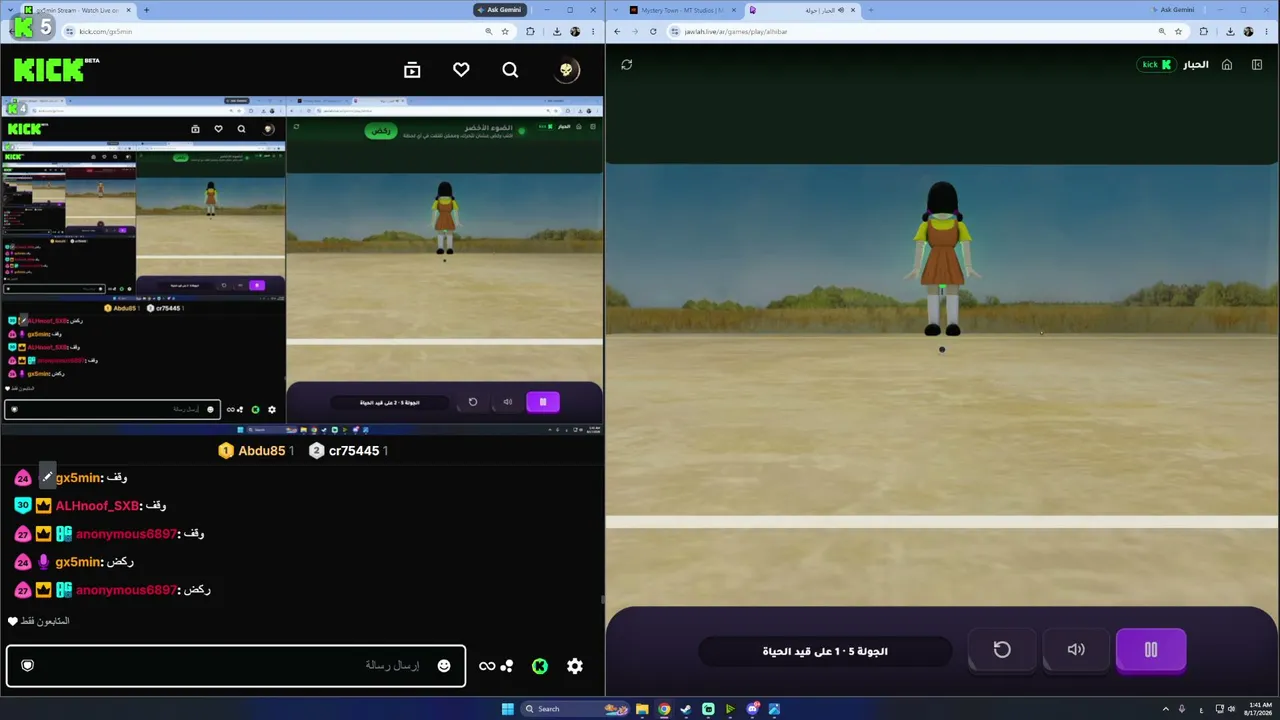The height and width of the screenshot is (720, 1280).
Task: Click the Abdu85 leaderboard entry
Action: pyautogui.click(x=256, y=451)
